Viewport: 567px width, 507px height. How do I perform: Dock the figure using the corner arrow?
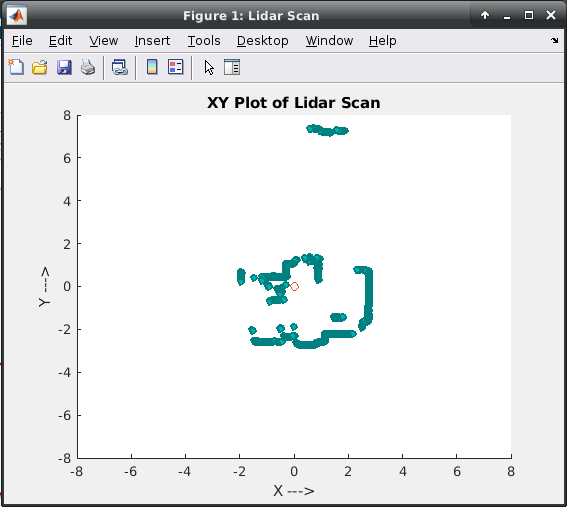pos(555,41)
